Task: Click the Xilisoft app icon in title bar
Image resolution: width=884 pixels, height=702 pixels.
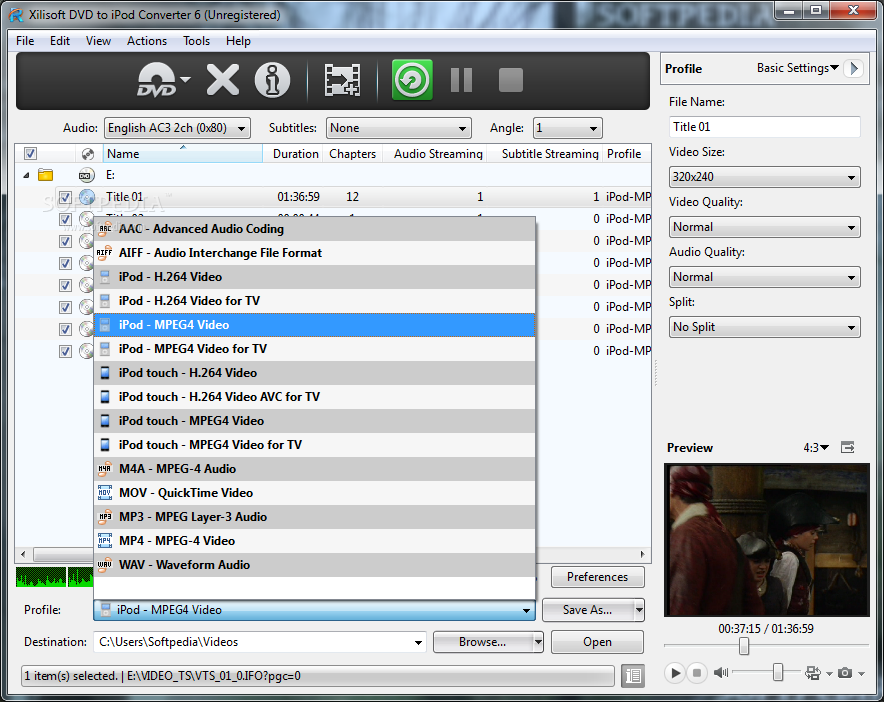Action: [16, 15]
